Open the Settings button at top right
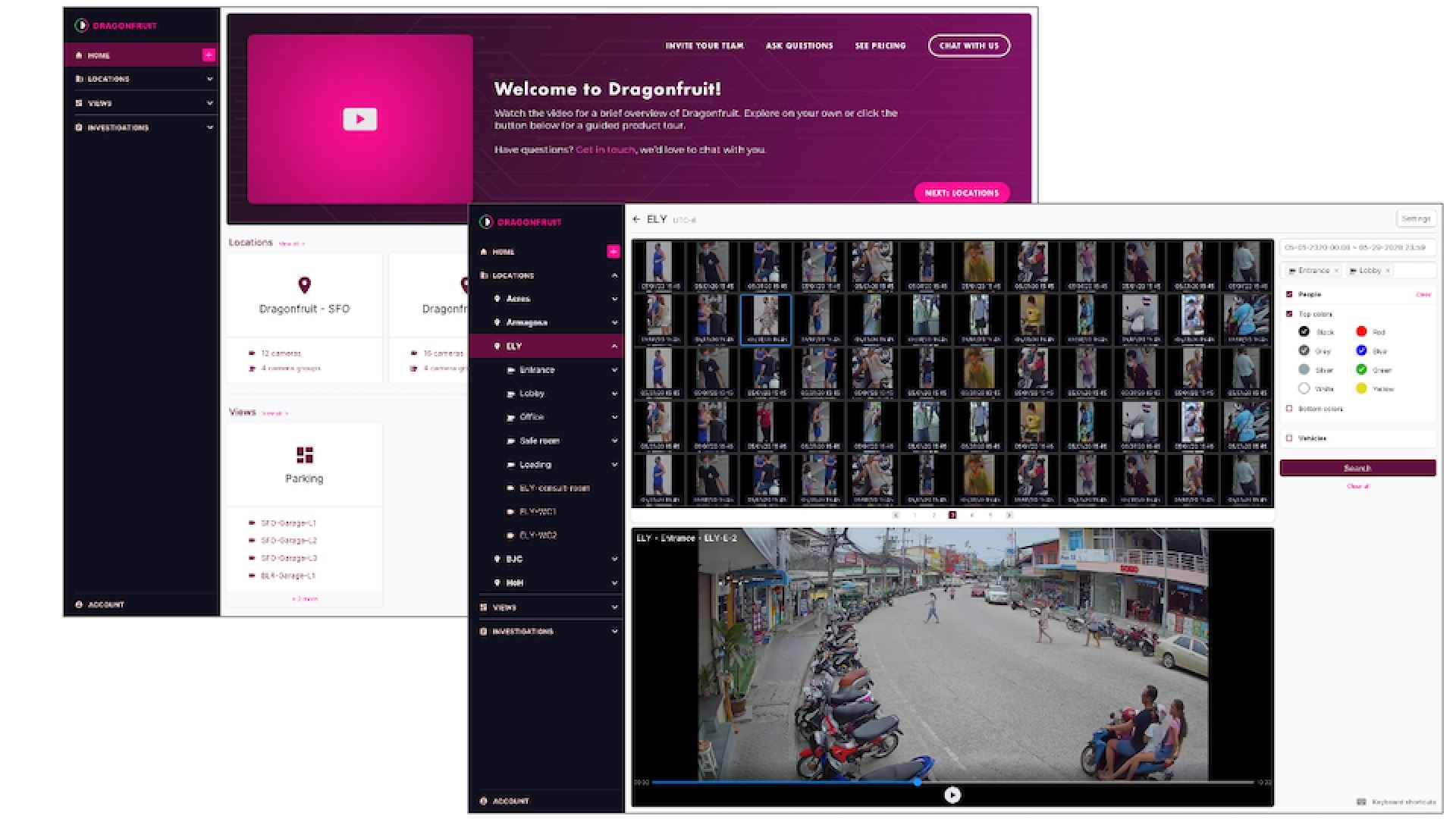The image size is (1456, 819). click(1416, 218)
